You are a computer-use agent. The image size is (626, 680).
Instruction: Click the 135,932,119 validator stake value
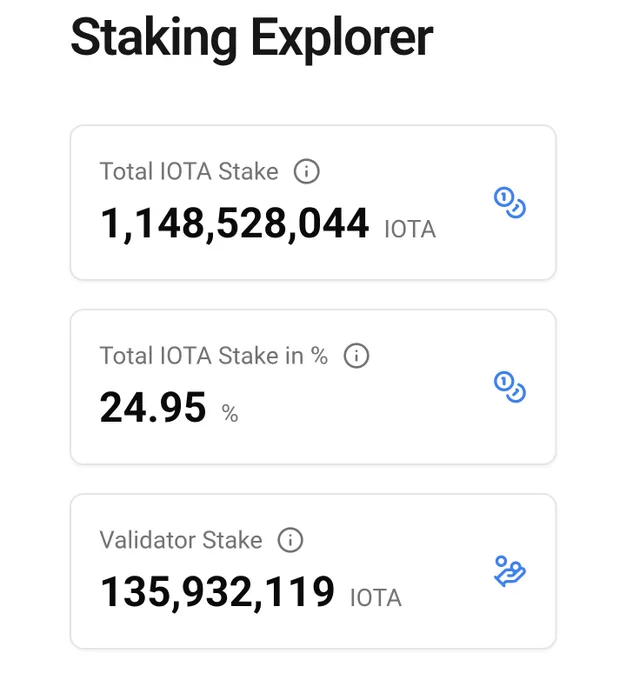click(x=217, y=592)
